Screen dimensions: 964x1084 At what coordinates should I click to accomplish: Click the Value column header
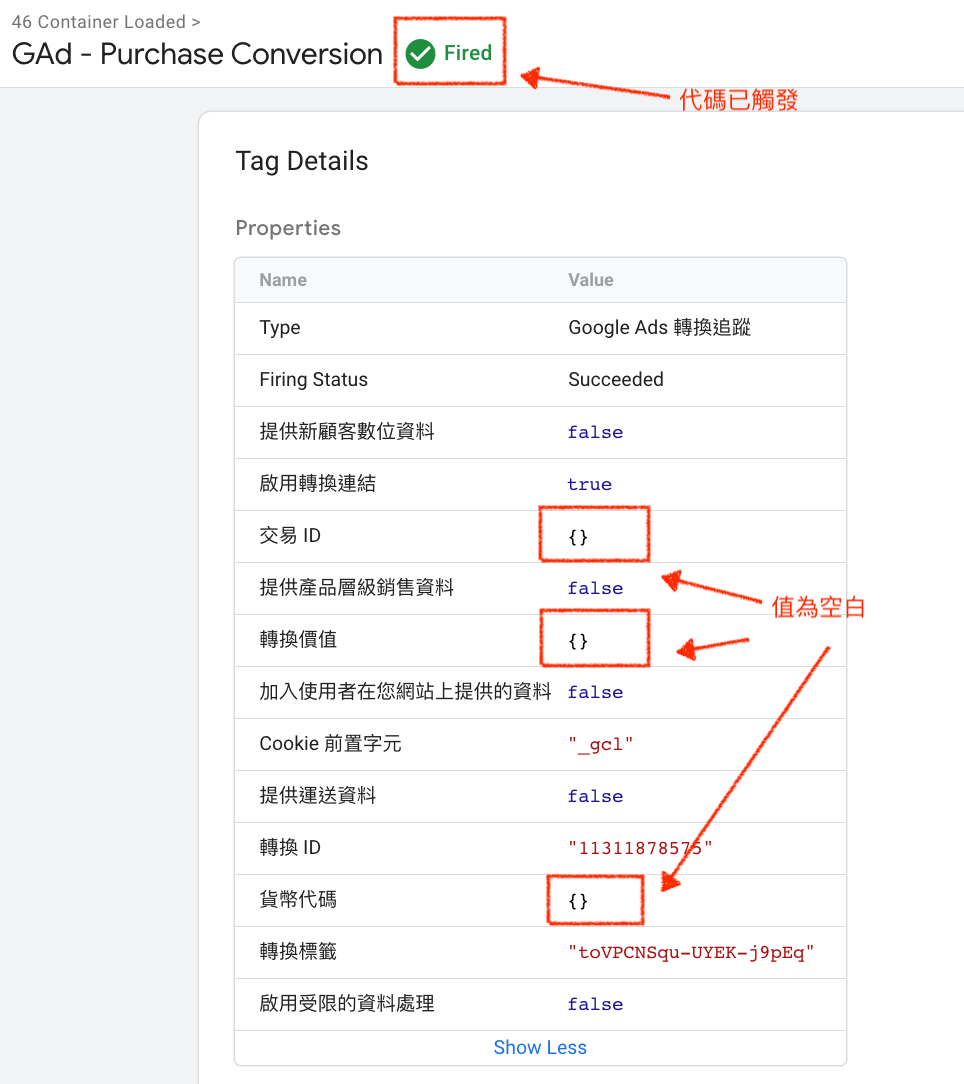(591, 280)
